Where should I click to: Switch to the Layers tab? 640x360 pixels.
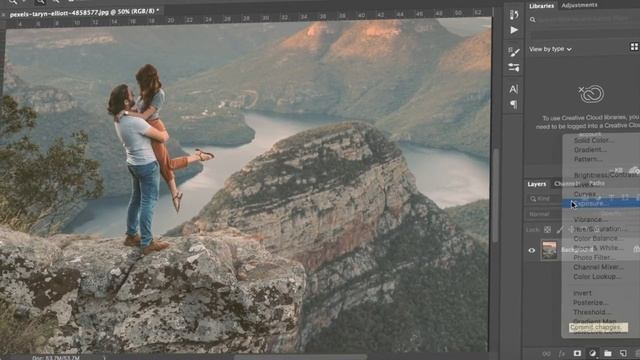tap(536, 184)
